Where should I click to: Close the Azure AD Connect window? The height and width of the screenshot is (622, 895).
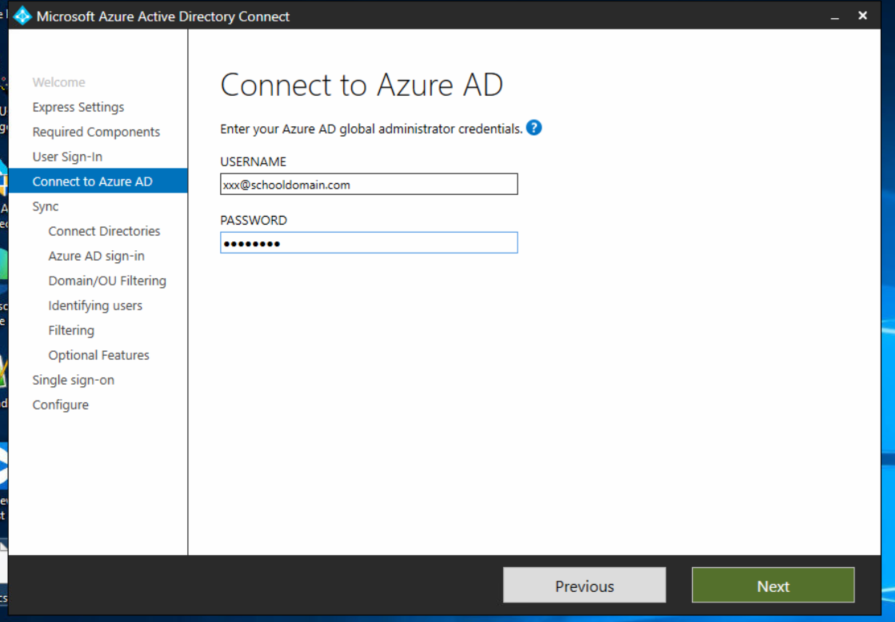[x=862, y=16]
